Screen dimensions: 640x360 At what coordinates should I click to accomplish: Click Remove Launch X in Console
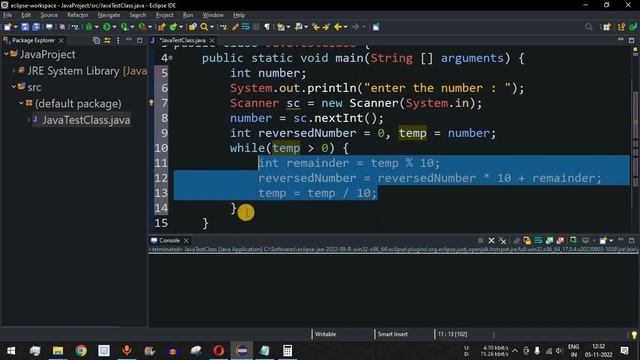click(491, 241)
